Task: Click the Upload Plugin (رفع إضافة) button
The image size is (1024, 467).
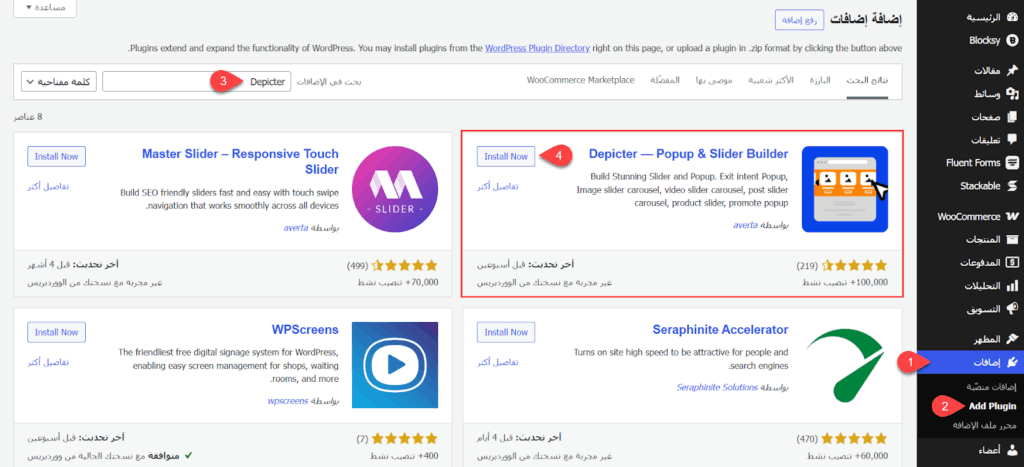Action: [x=799, y=20]
